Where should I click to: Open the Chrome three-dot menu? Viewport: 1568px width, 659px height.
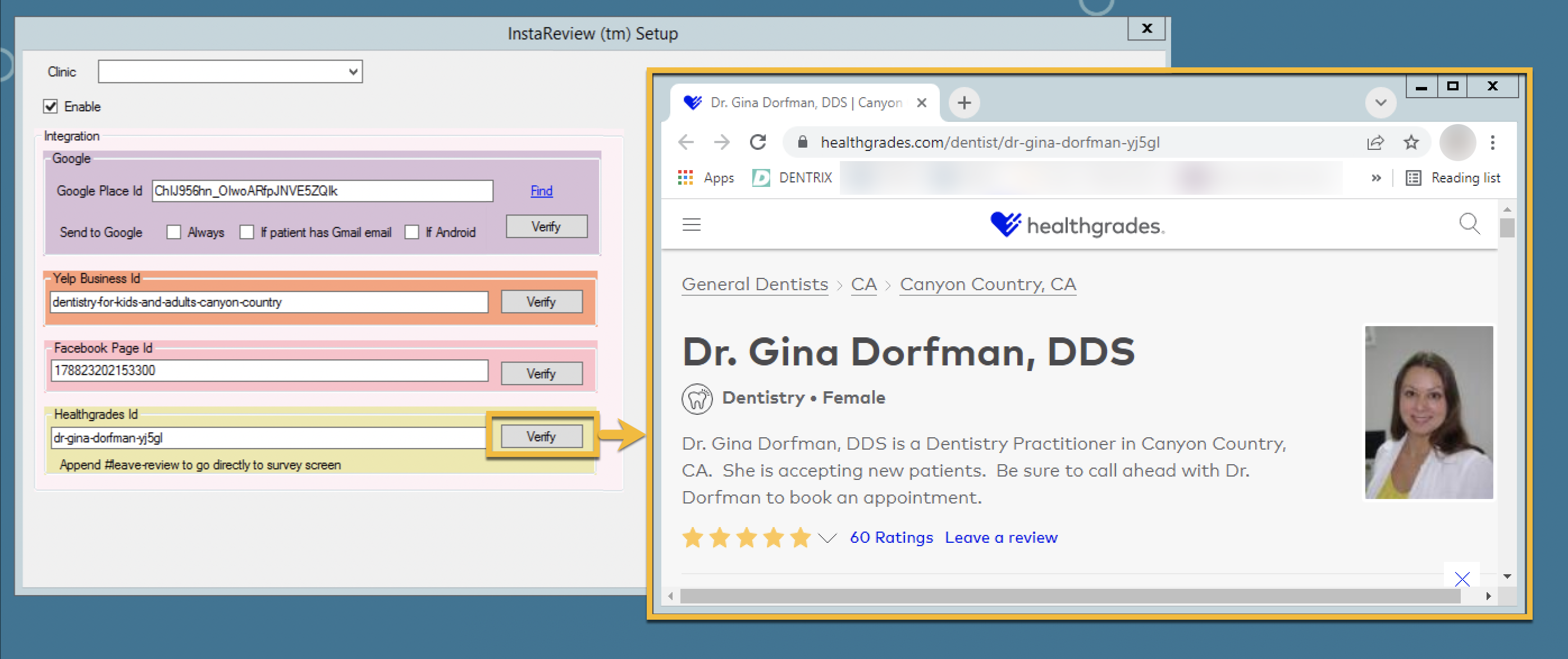click(x=1493, y=143)
